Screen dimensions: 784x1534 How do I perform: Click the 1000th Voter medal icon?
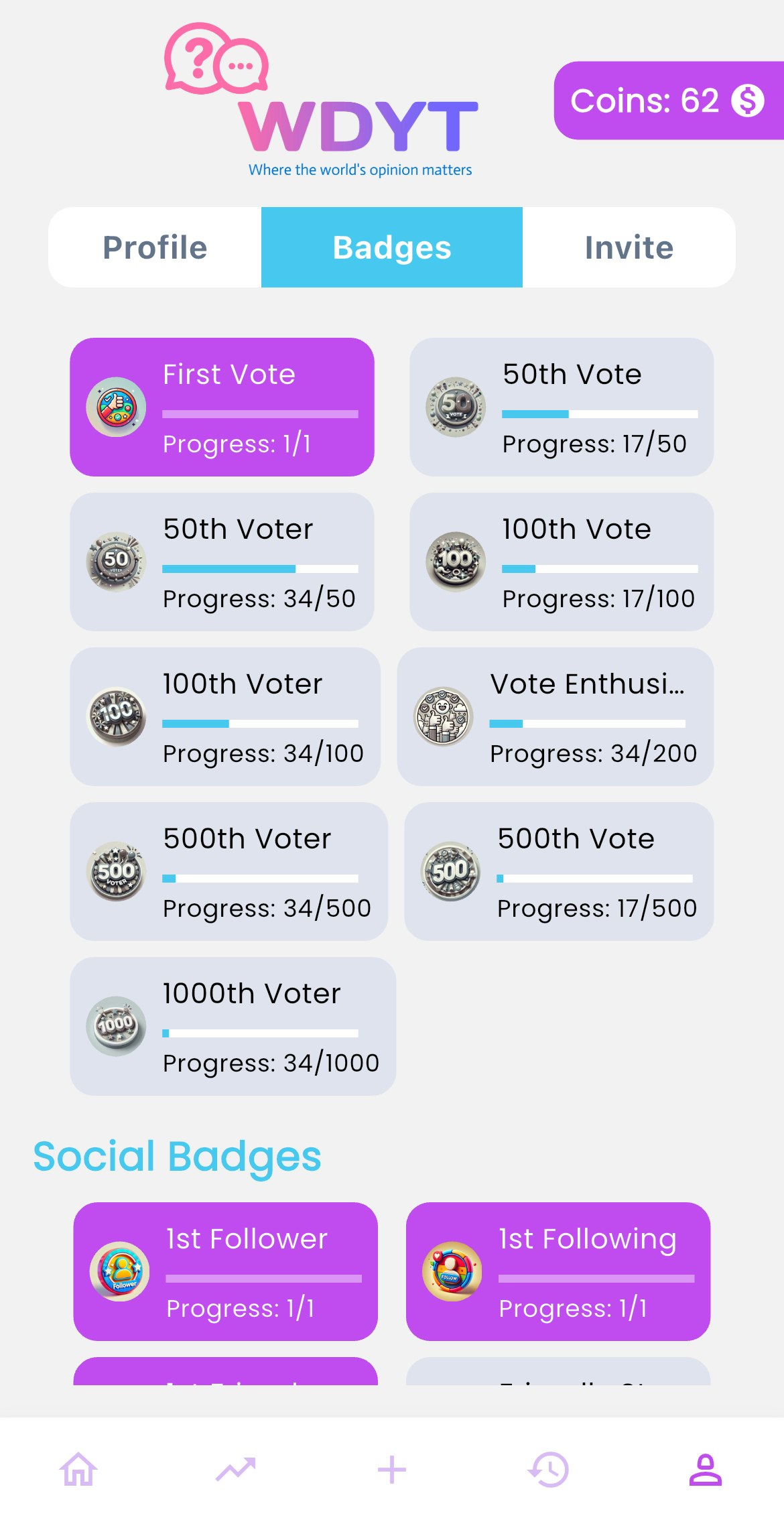116,1026
